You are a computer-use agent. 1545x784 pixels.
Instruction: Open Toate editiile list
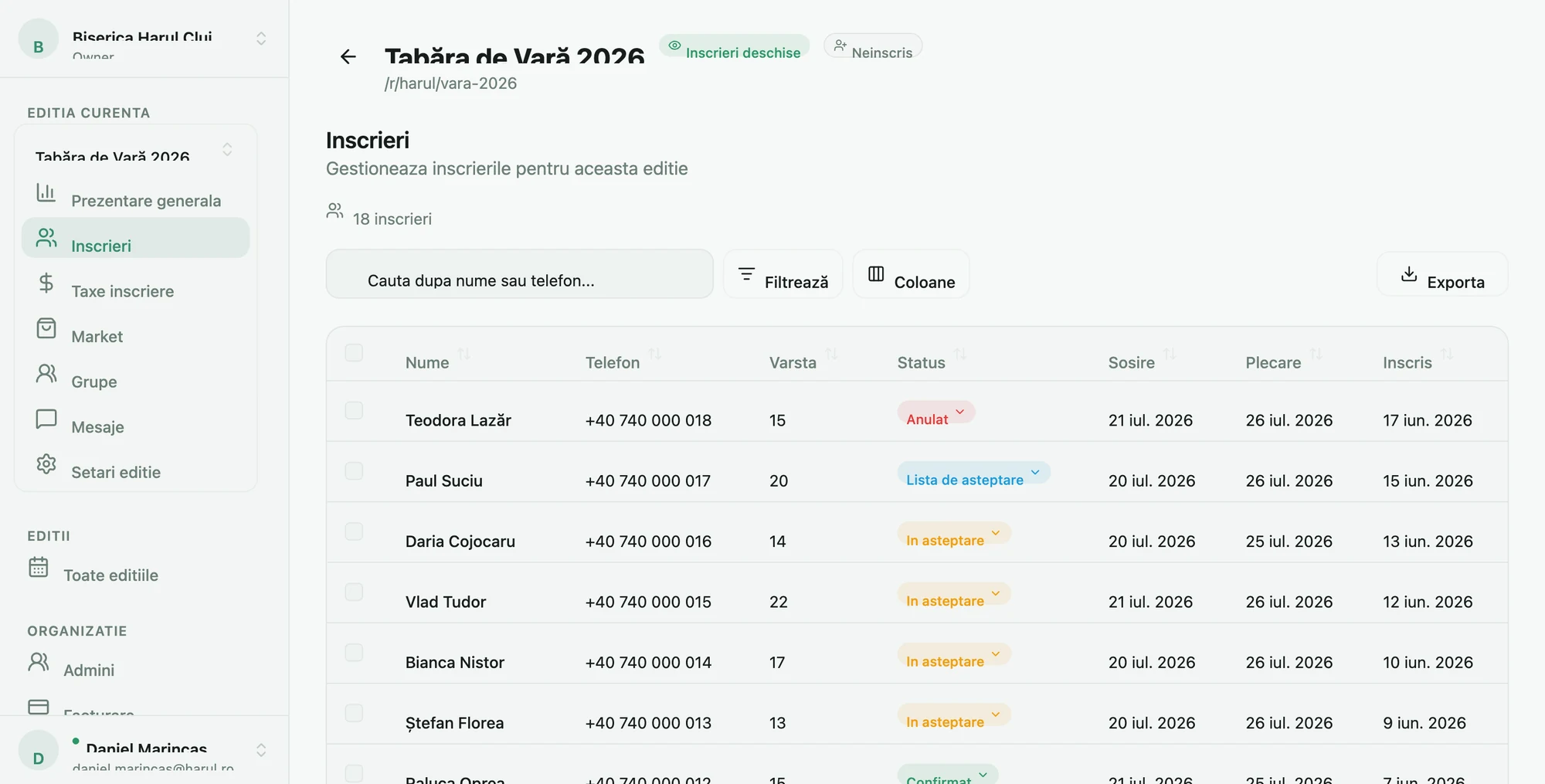(136, 567)
